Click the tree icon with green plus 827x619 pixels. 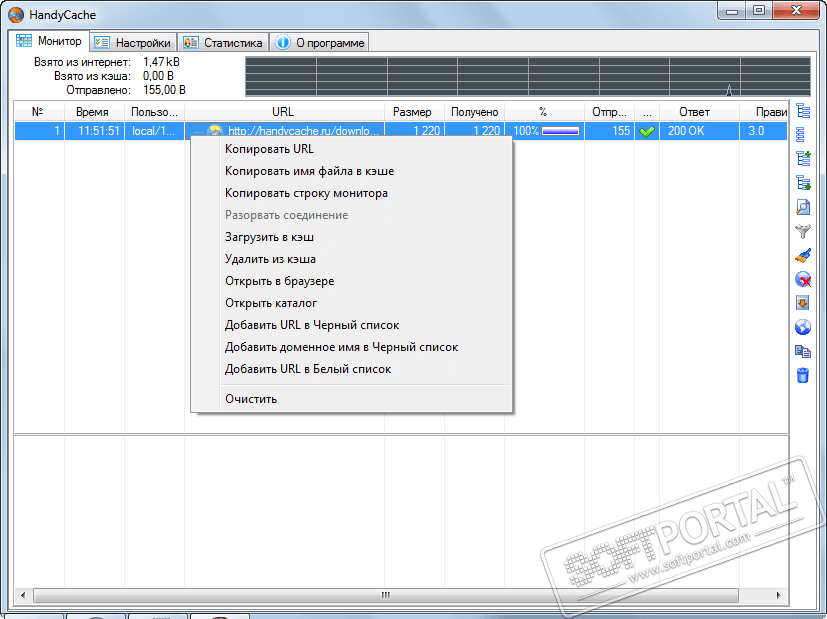click(x=803, y=158)
